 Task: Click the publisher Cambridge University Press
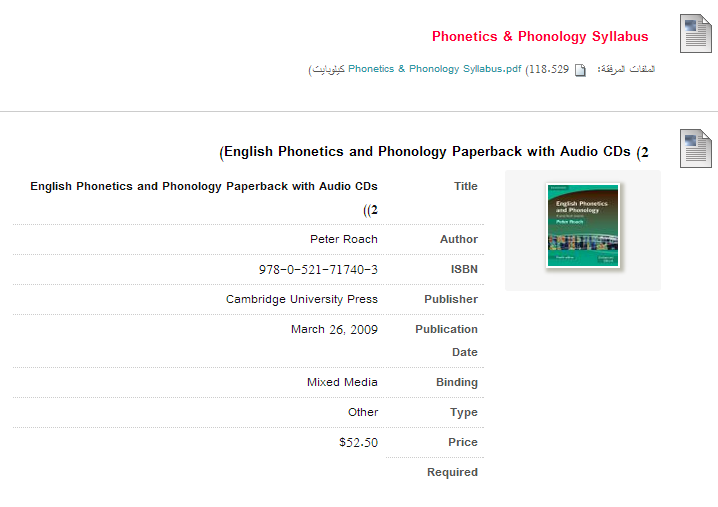pos(302,299)
